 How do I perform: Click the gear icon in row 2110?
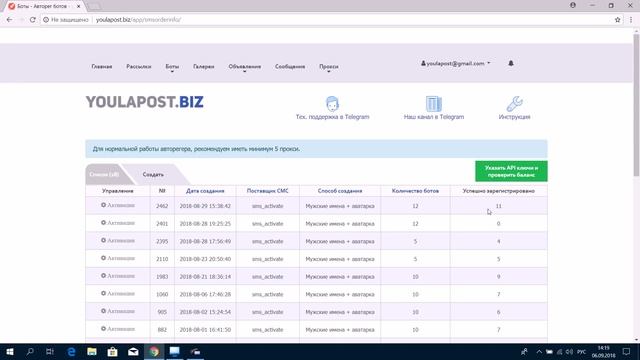point(103,258)
